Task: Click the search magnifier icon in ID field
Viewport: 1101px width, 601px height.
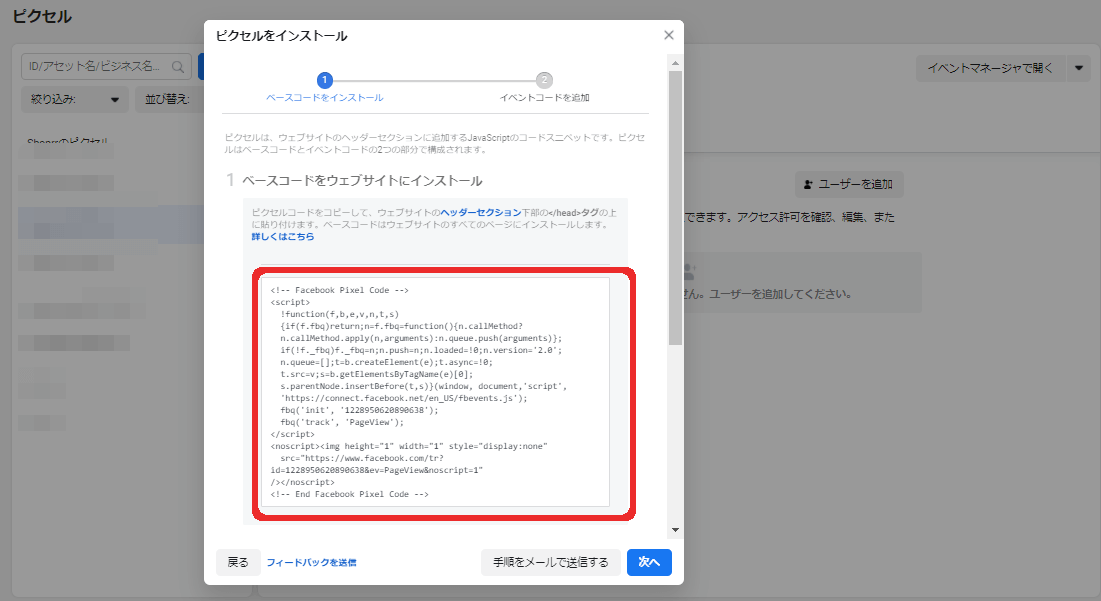Action: coord(178,67)
